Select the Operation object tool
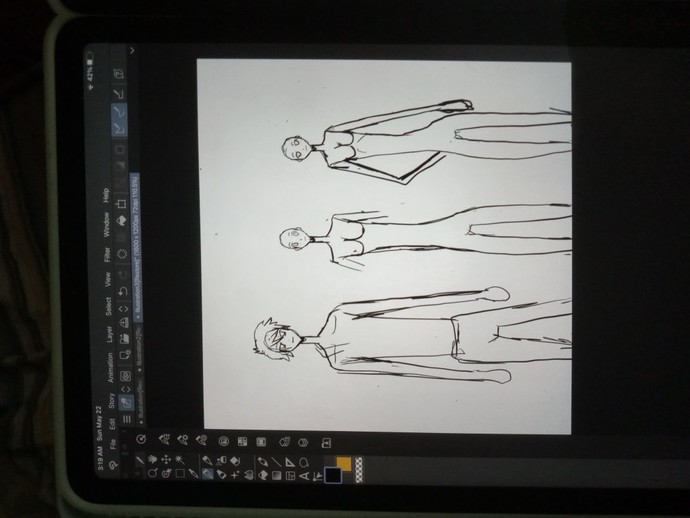 point(166,474)
